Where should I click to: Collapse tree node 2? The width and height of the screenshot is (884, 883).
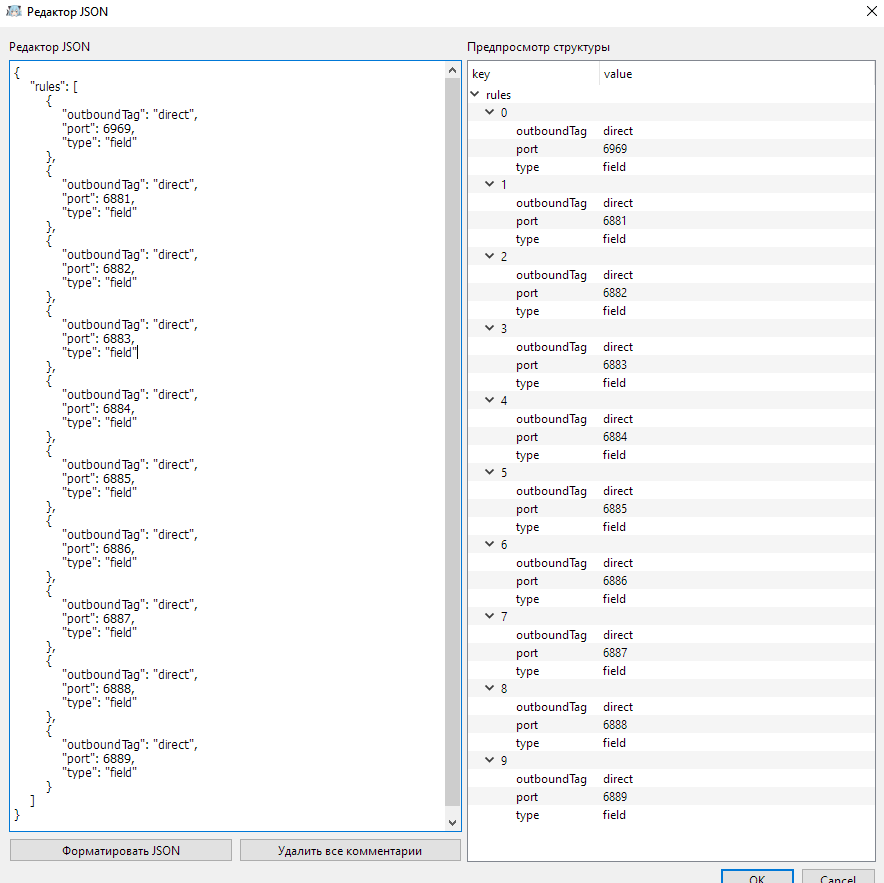tap(489, 256)
